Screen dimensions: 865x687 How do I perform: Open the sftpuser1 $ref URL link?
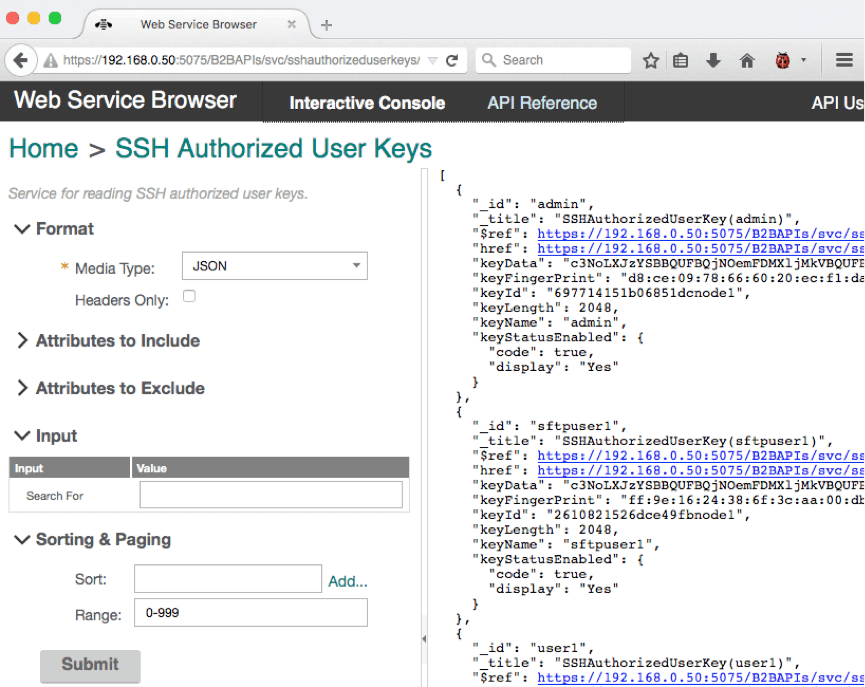pos(701,455)
